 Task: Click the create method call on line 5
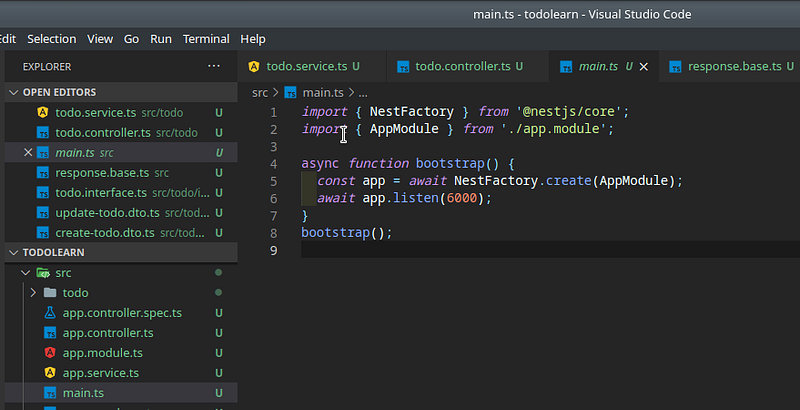pyautogui.click(x=568, y=181)
